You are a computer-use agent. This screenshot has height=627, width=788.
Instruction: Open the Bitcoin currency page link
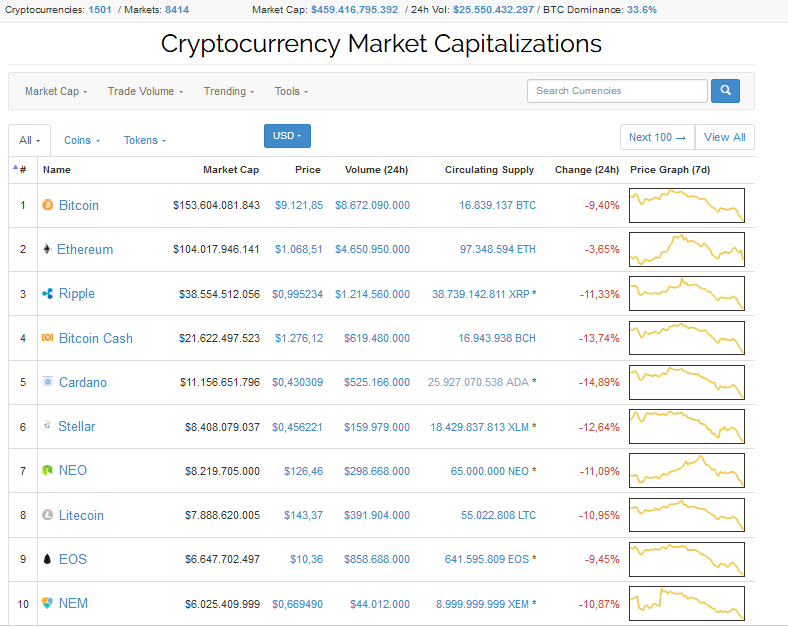[x=79, y=205]
